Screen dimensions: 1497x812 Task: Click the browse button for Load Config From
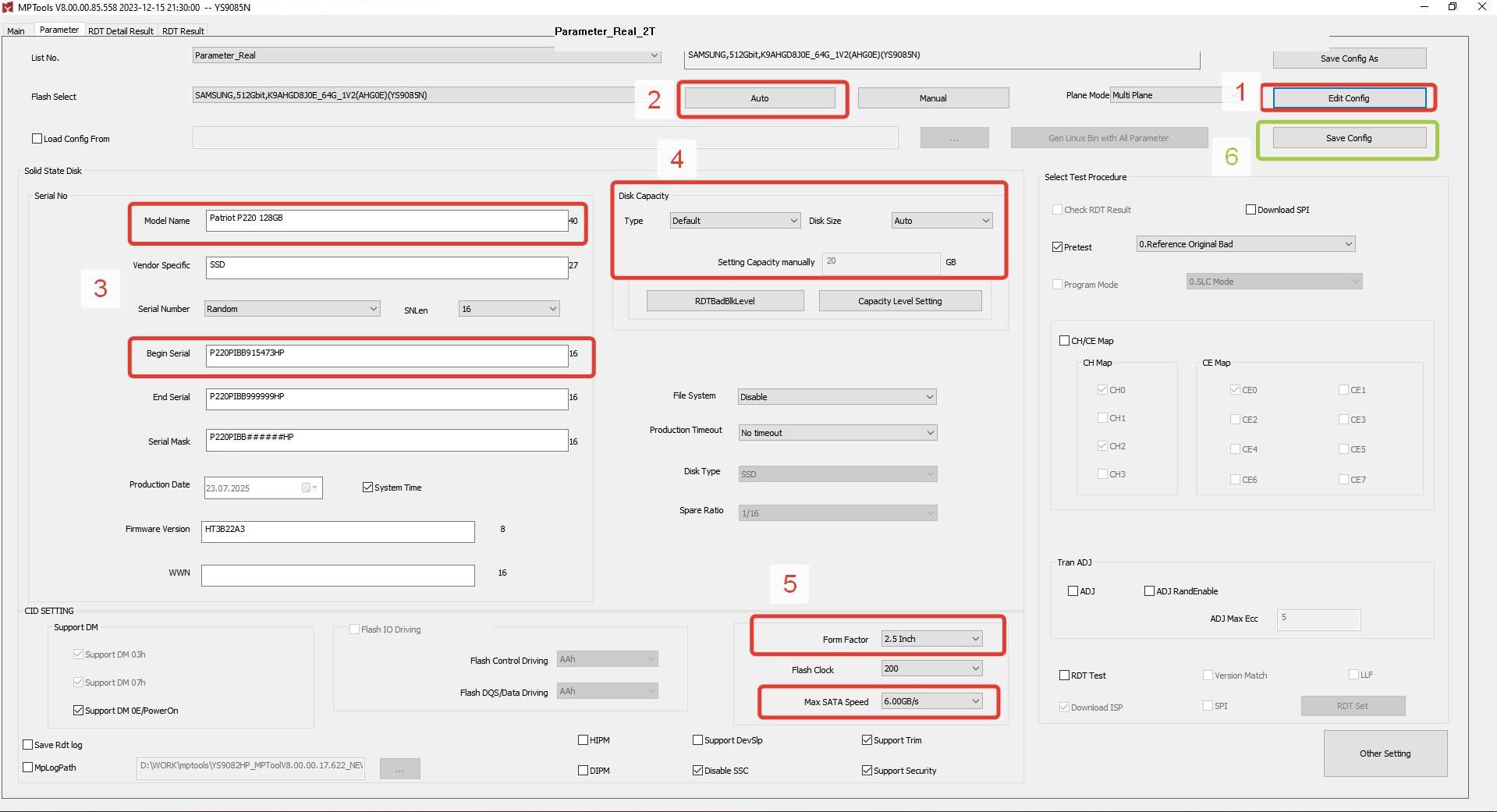coord(954,138)
